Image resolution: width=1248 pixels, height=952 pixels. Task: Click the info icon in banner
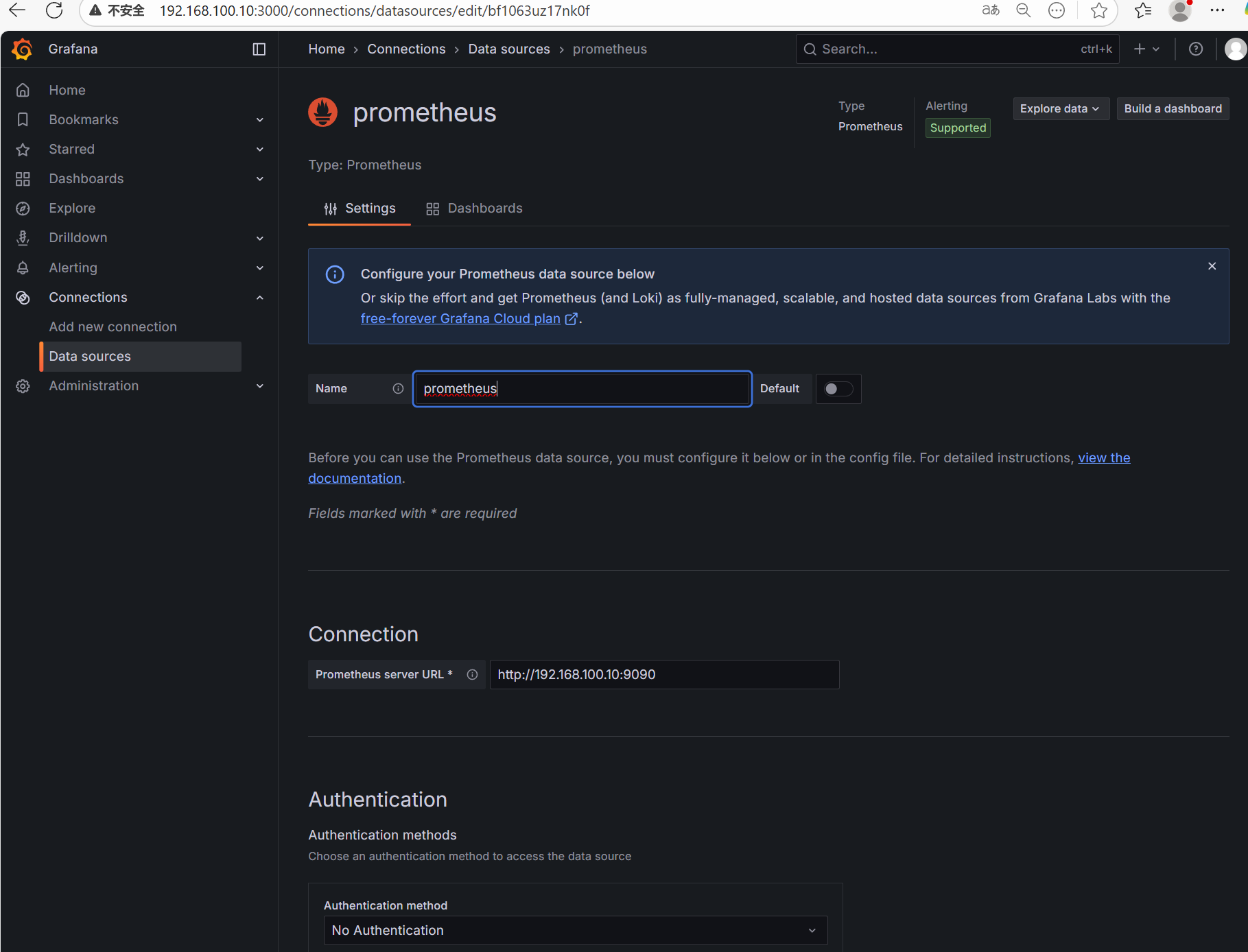[x=335, y=274]
